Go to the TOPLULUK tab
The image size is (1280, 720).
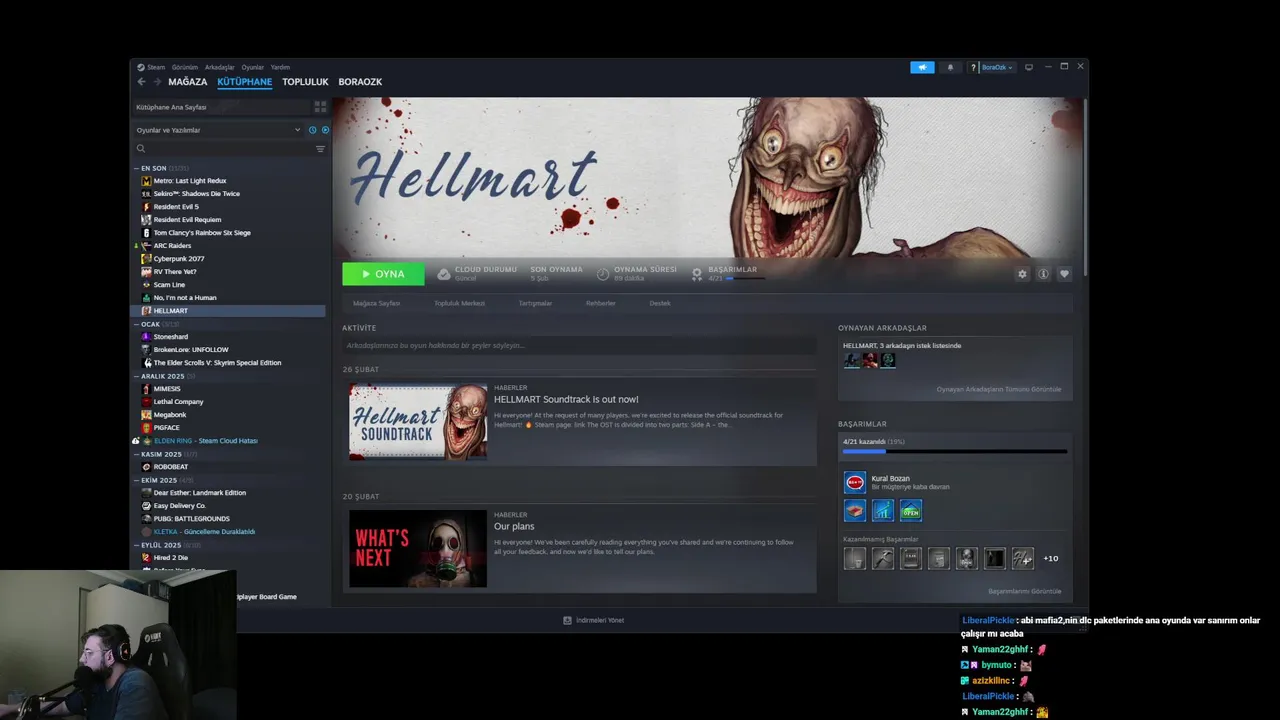(305, 82)
